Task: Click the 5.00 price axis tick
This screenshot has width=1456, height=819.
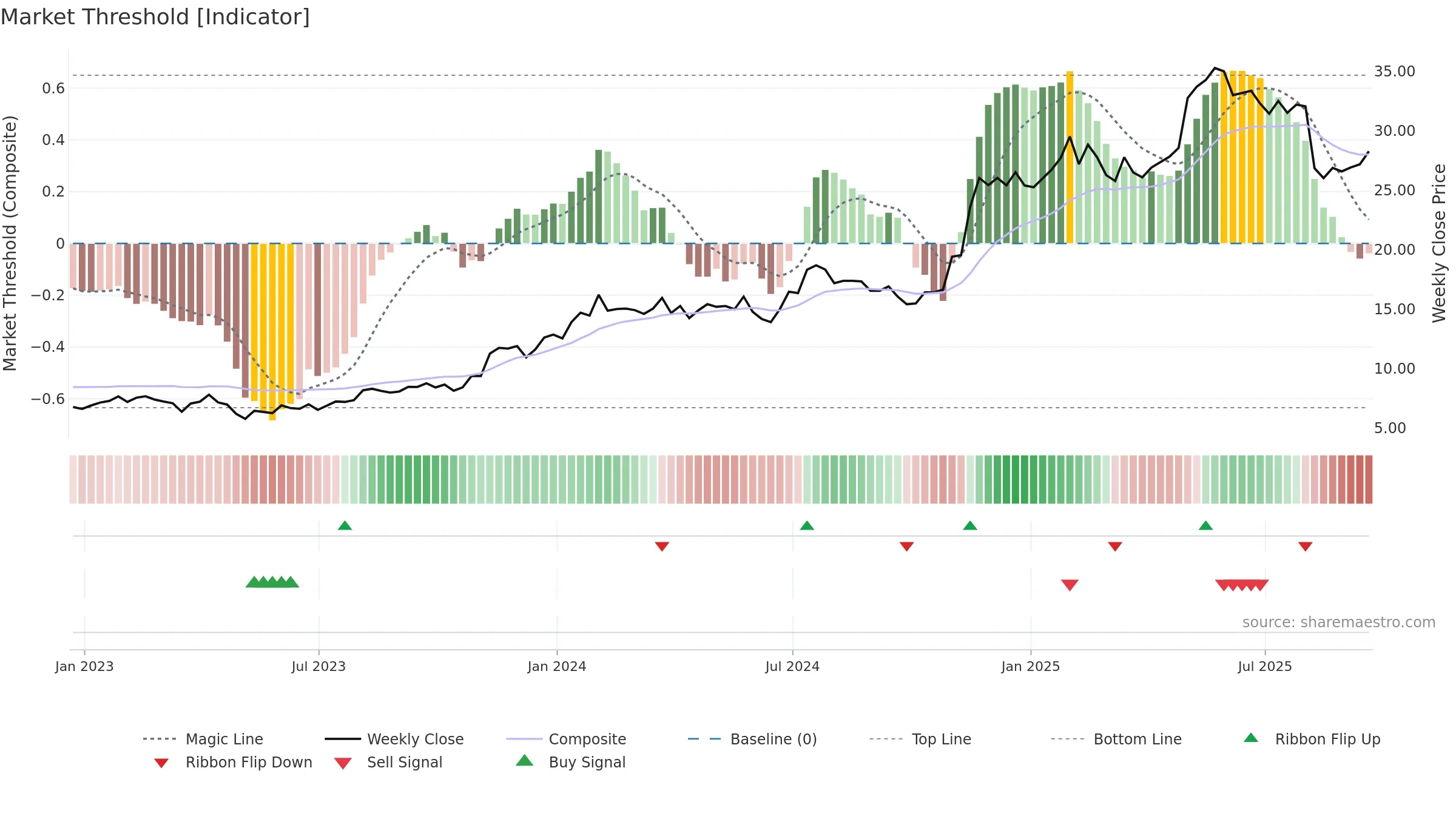Action: 1390,428
